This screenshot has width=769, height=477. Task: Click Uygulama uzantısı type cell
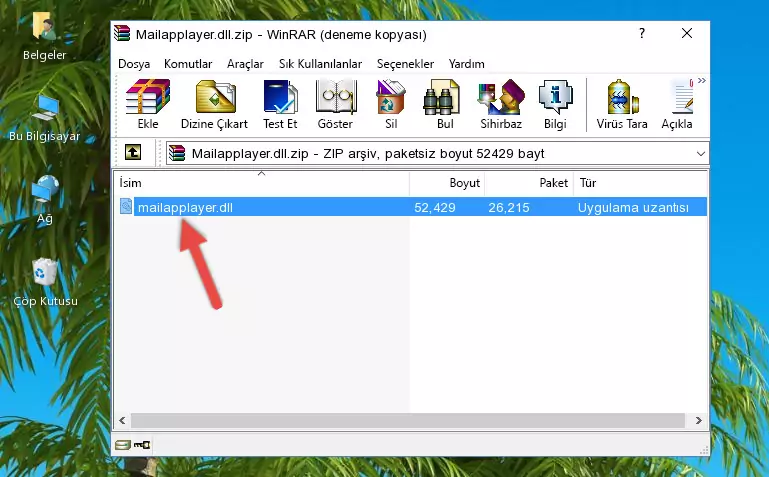[633, 207]
